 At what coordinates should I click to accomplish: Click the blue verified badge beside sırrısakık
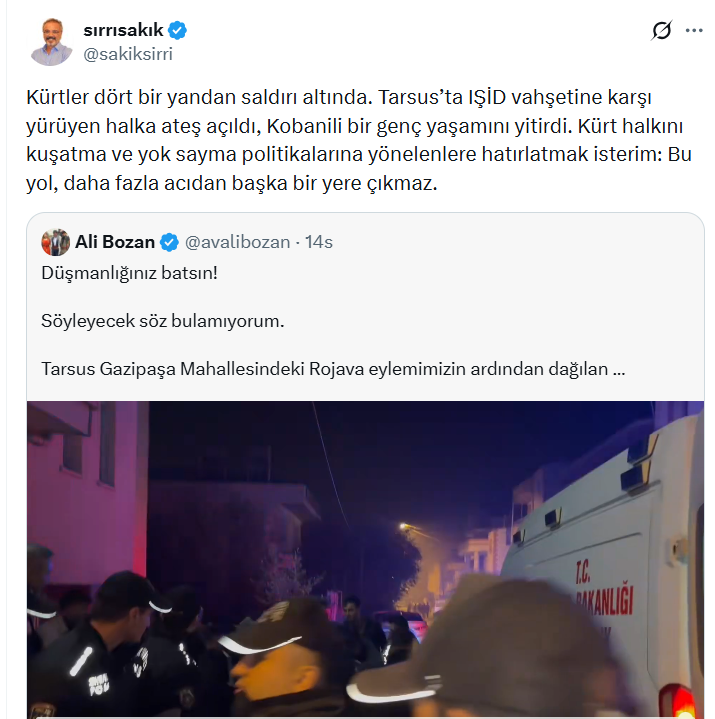[177, 30]
